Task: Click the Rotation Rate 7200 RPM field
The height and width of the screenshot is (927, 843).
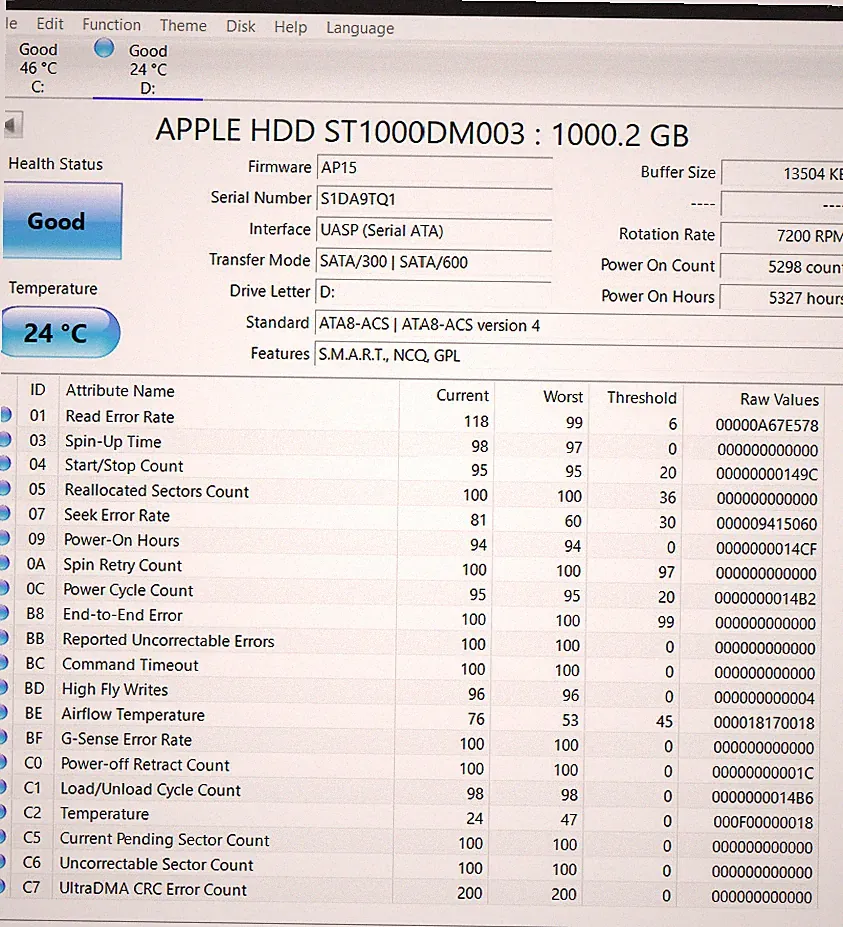Action: click(782, 235)
